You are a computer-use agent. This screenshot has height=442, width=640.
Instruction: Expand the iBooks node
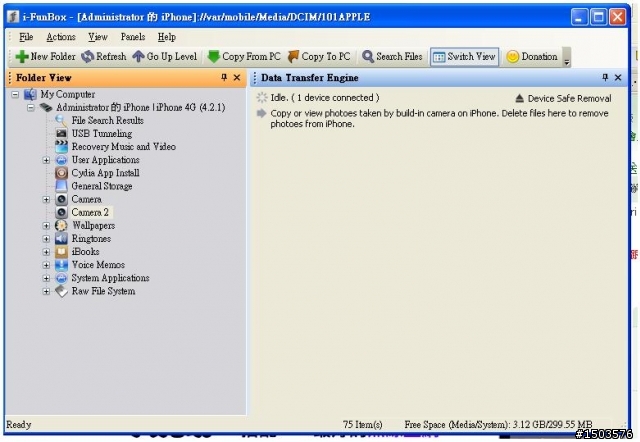[46, 252]
